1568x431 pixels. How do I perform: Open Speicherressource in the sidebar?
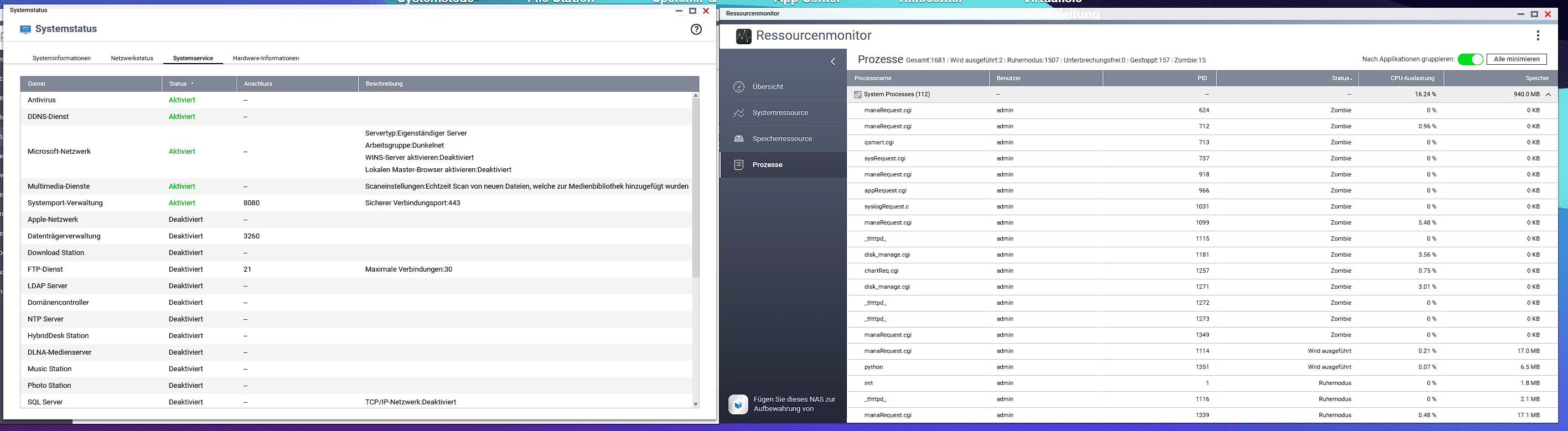783,139
